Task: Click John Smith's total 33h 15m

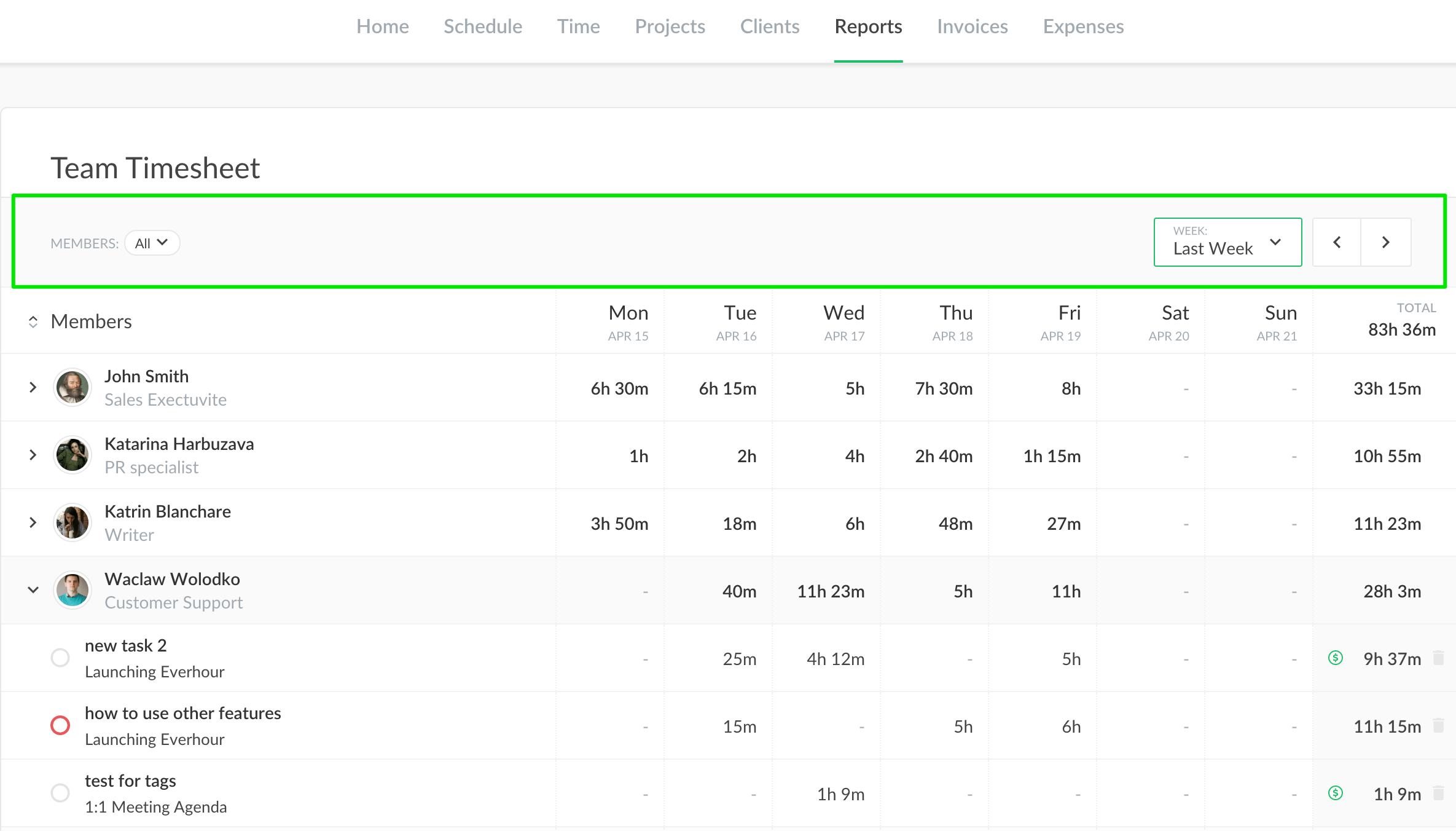Action: click(x=1387, y=388)
